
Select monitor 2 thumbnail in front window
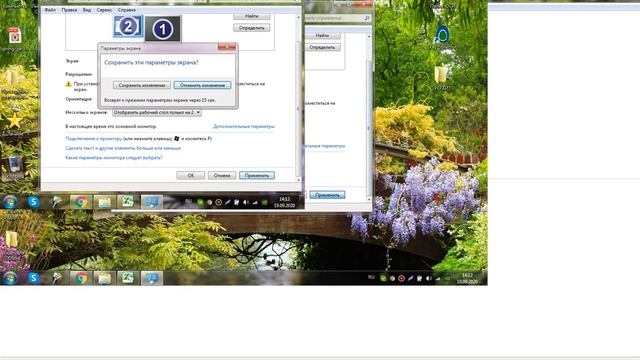(x=128, y=26)
